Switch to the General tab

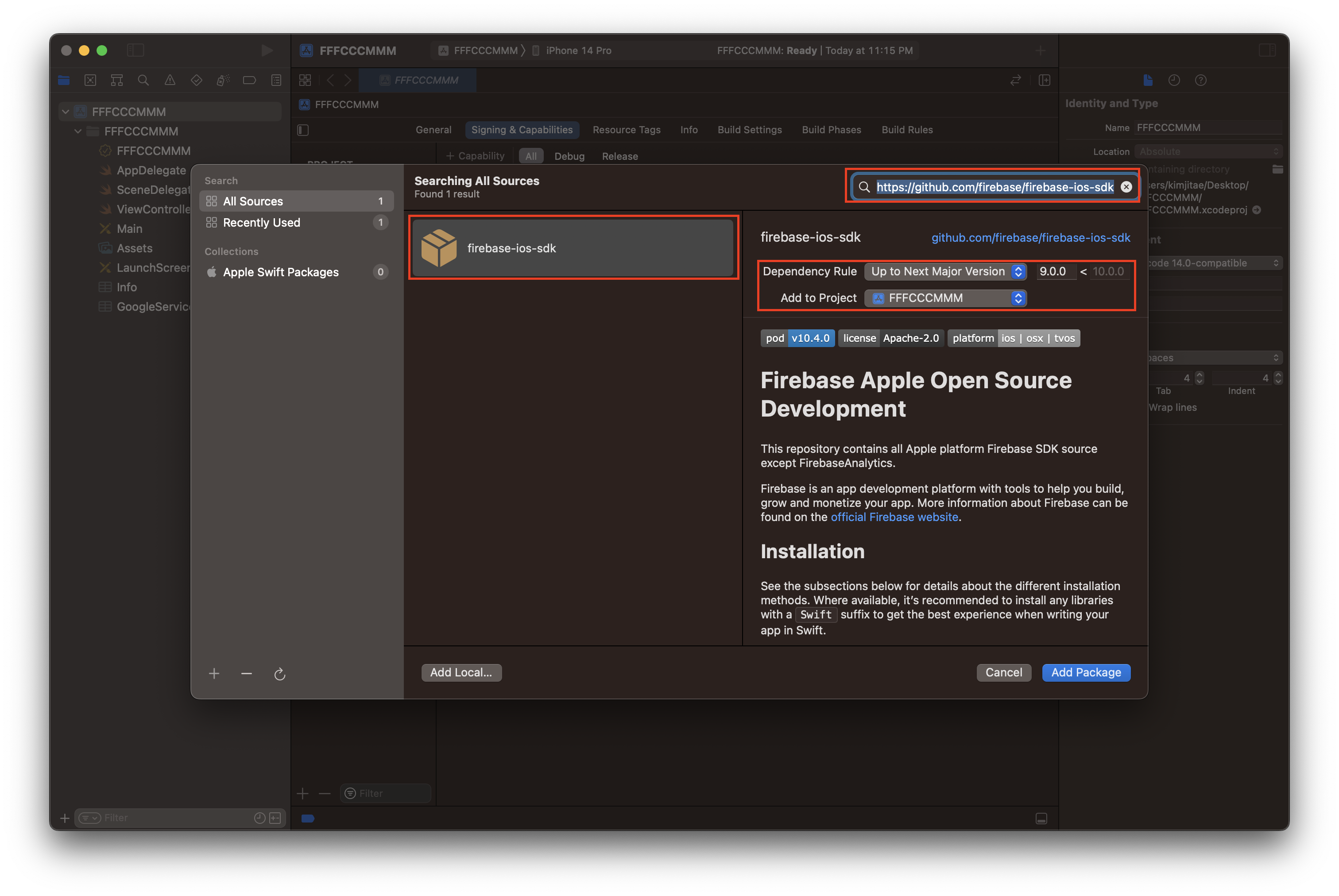[433, 130]
